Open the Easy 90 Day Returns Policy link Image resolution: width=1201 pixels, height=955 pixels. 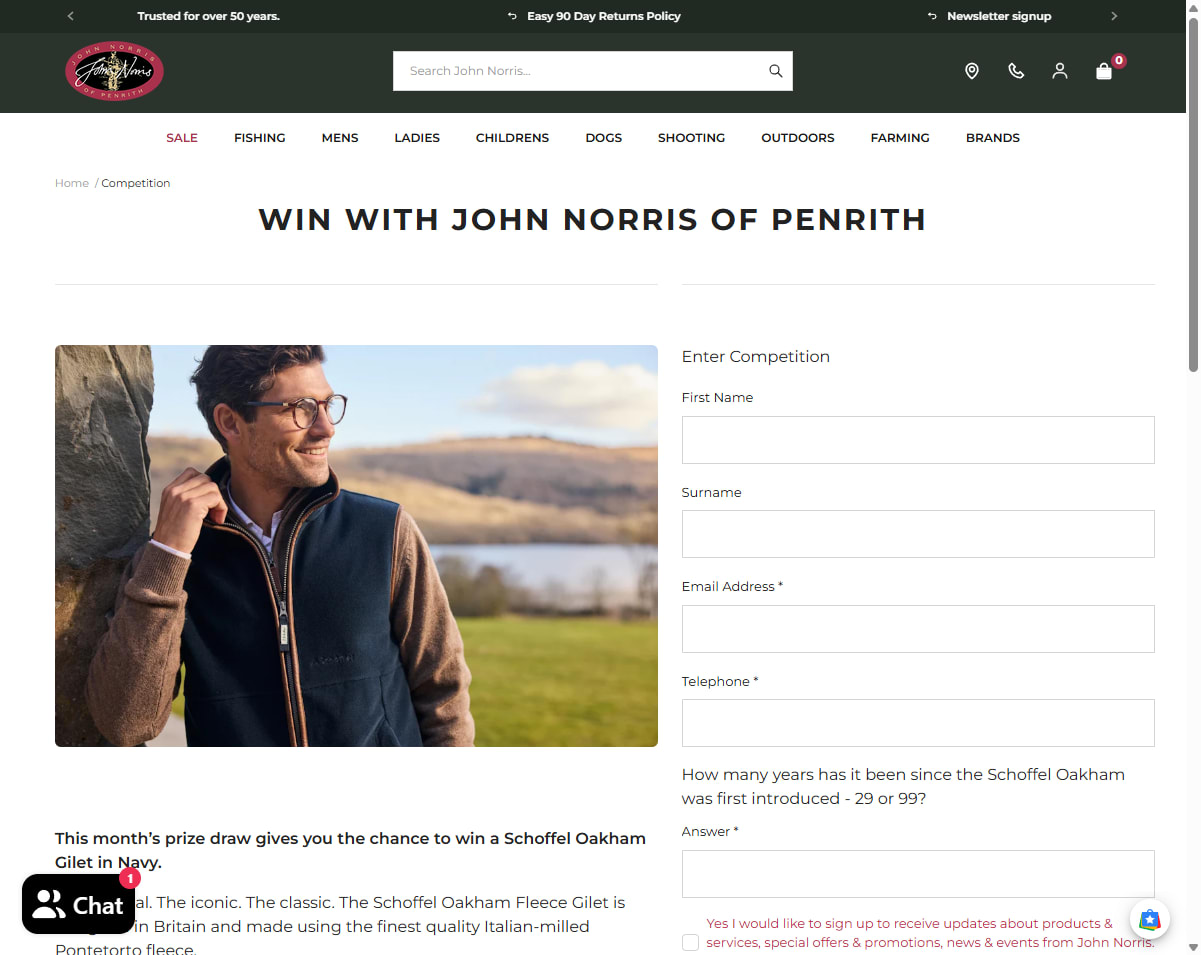(x=604, y=16)
